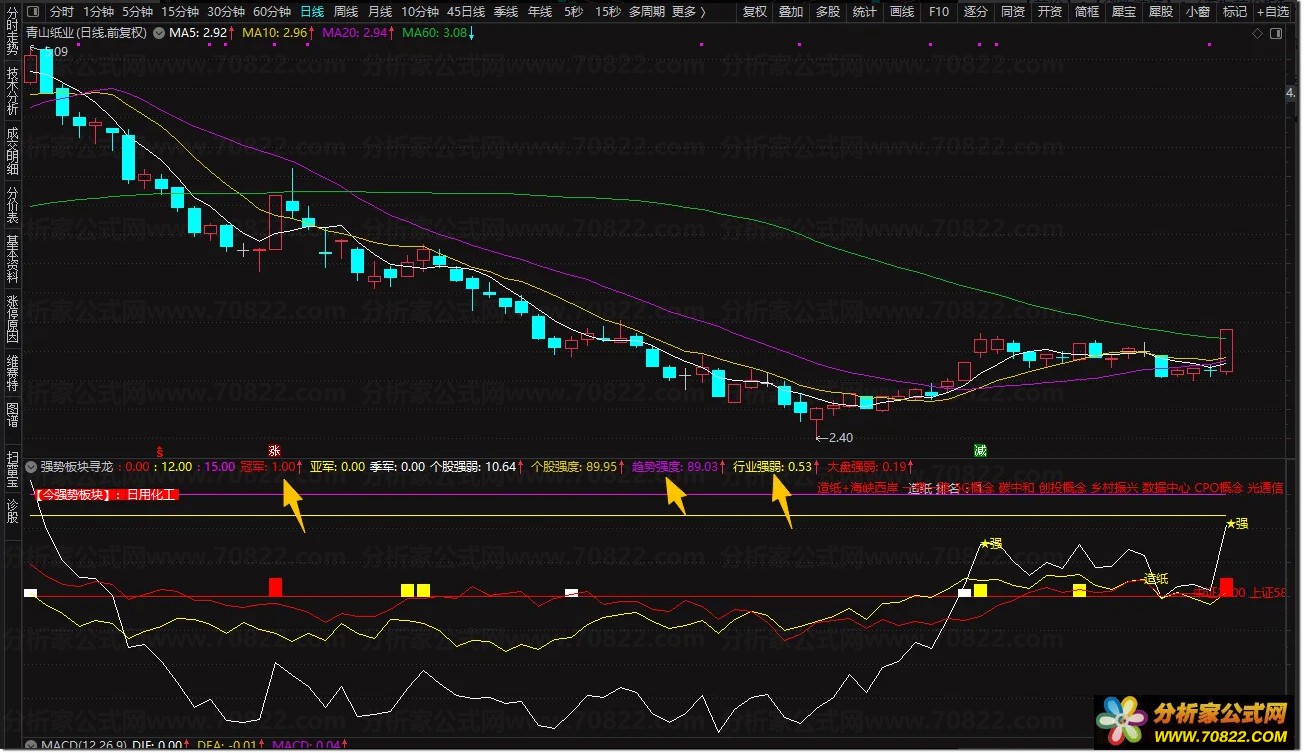
Task: Toggle 小窗 mini window mode
Action: [1196, 12]
